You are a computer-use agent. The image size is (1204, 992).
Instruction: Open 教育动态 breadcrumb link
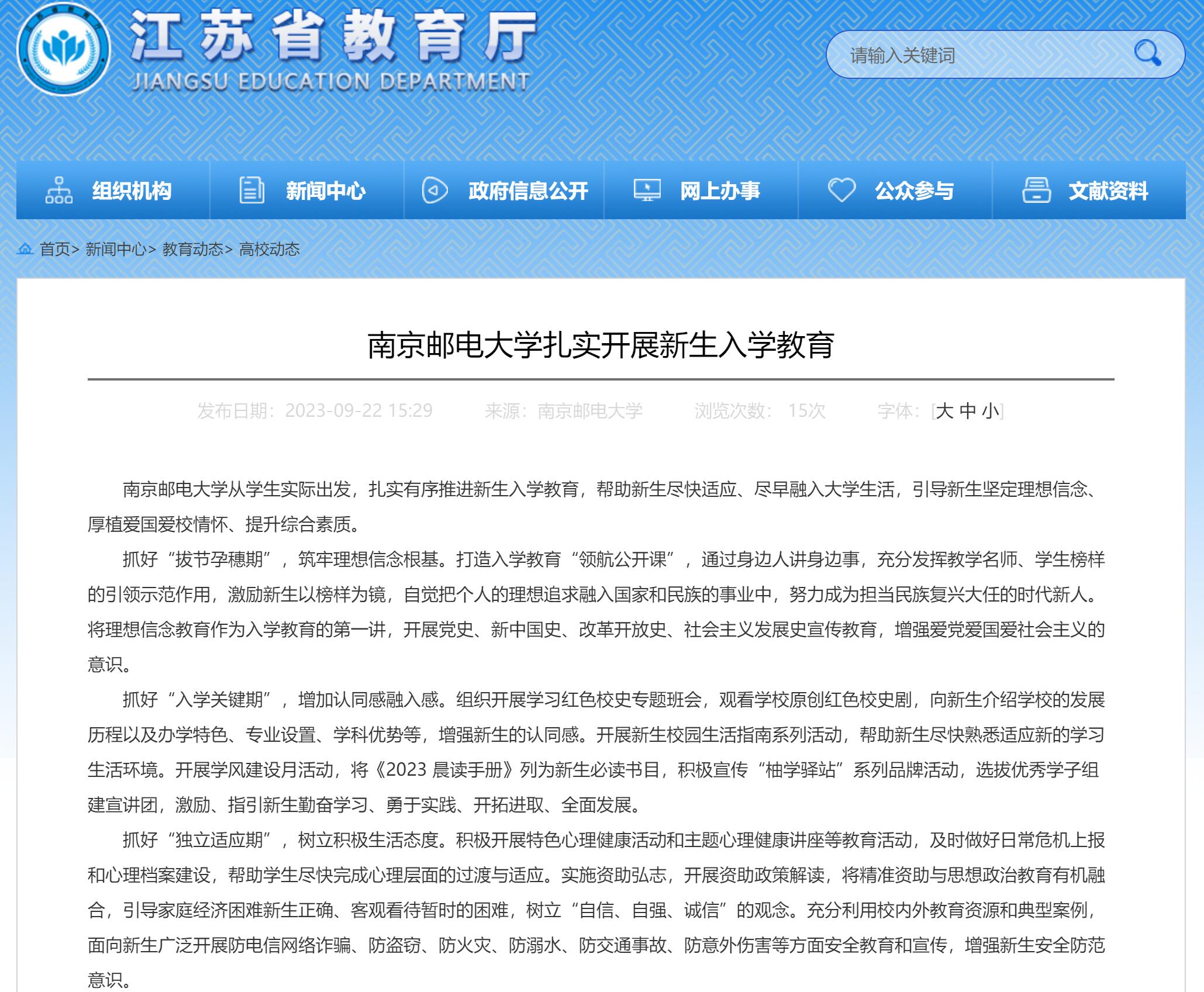click(x=192, y=250)
